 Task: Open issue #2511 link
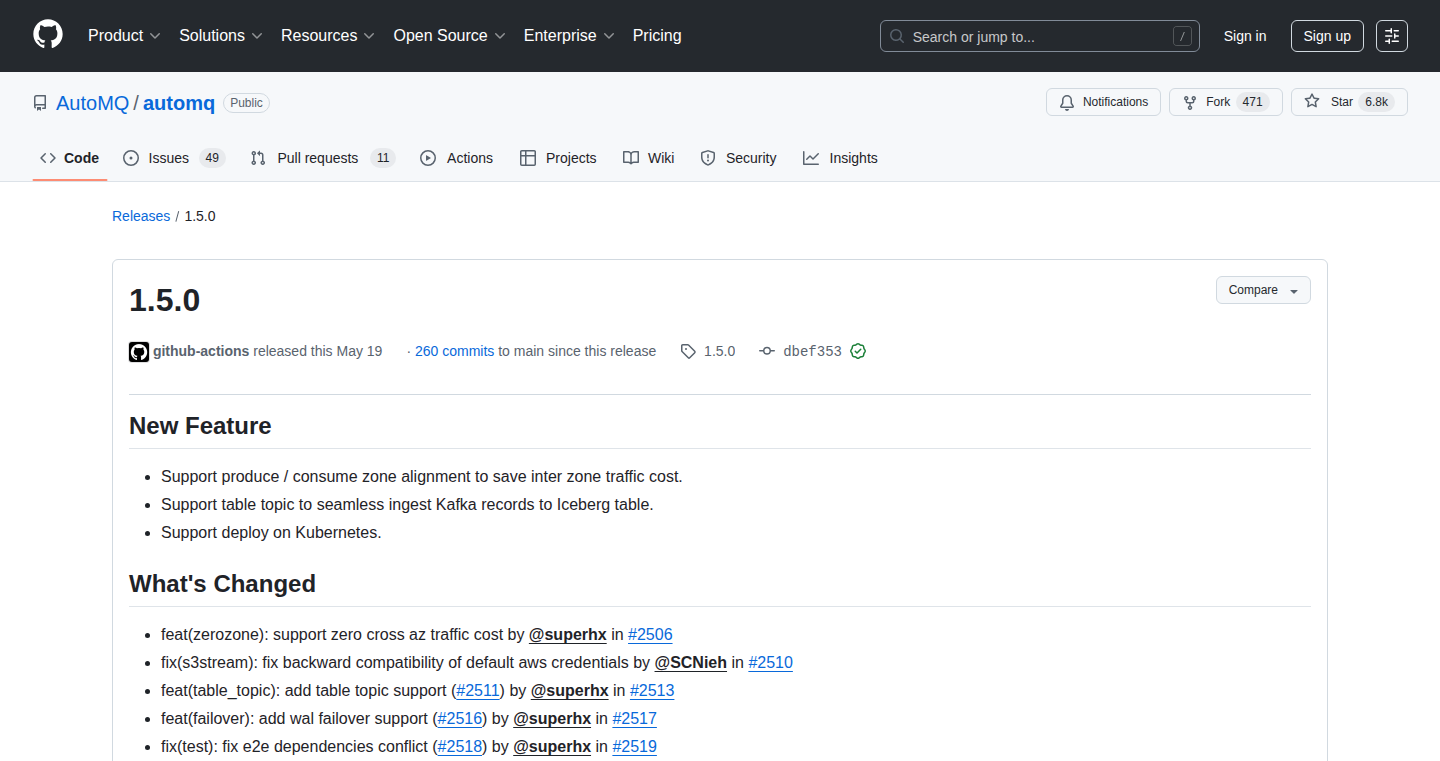click(478, 690)
